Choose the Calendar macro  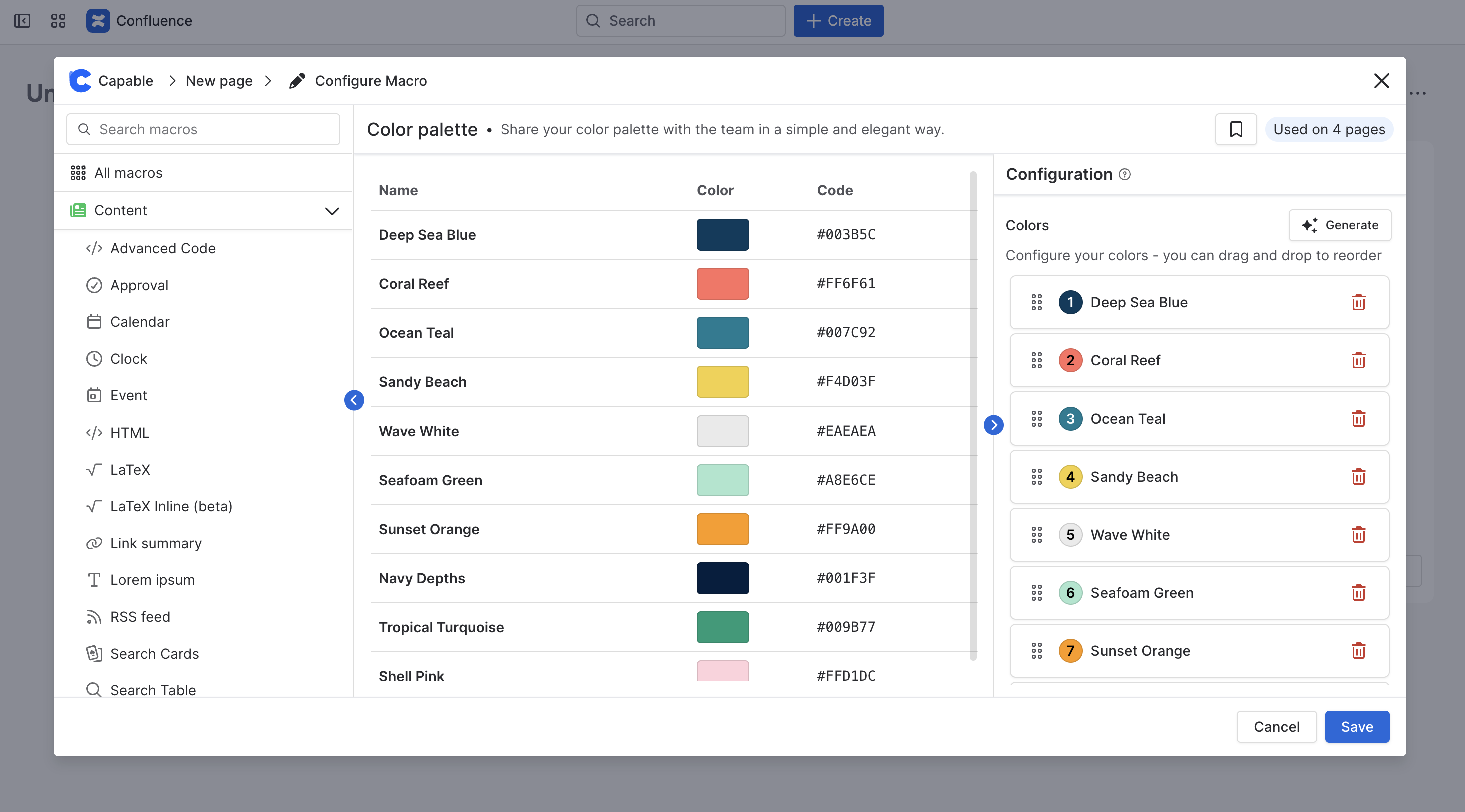tap(139, 322)
